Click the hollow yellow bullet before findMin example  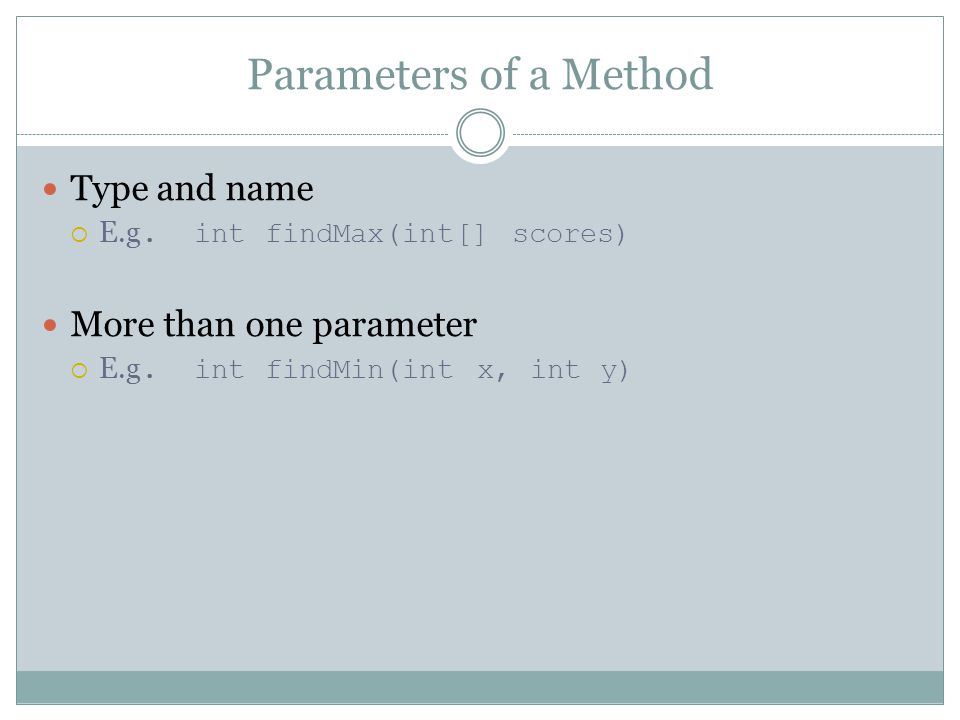click(x=80, y=370)
